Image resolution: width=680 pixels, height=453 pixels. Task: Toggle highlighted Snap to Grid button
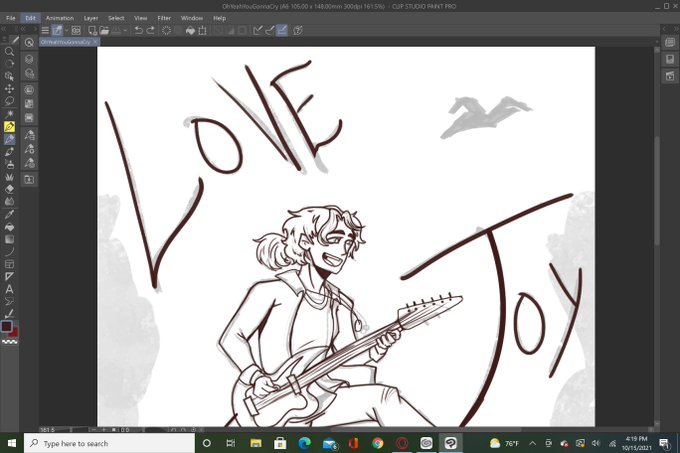tap(282, 30)
